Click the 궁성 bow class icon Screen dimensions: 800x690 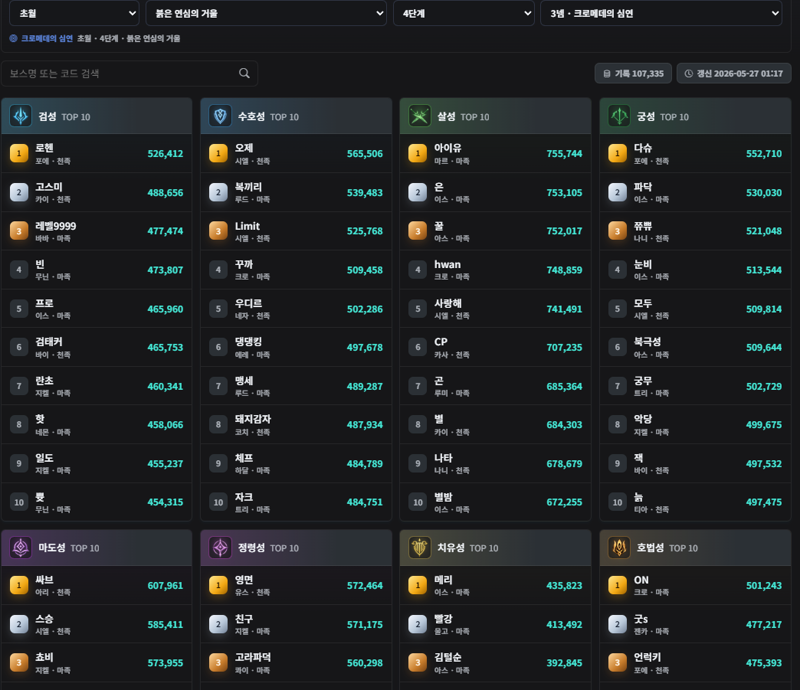[x=619, y=116]
